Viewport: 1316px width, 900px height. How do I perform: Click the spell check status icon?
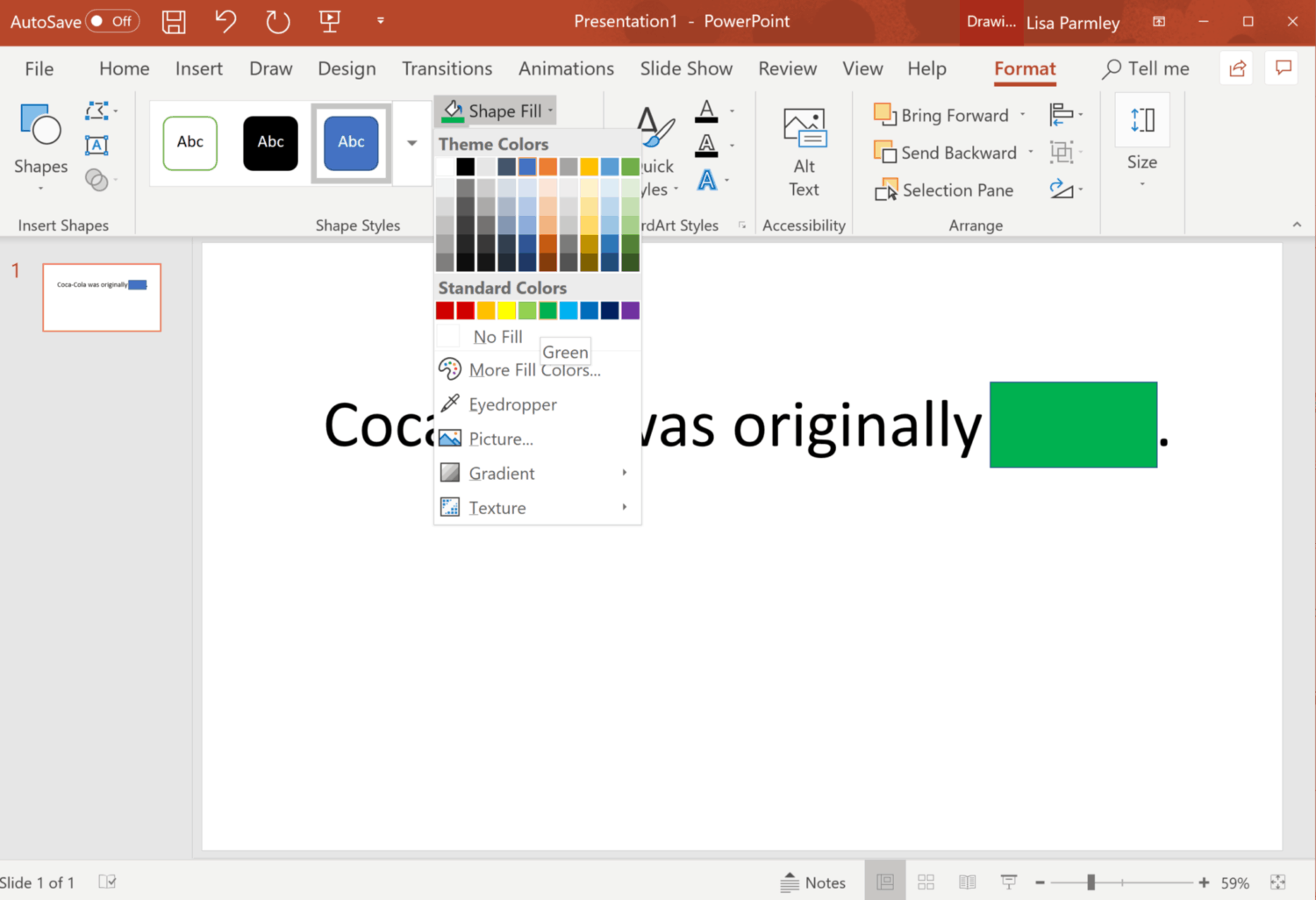[x=107, y=882]
